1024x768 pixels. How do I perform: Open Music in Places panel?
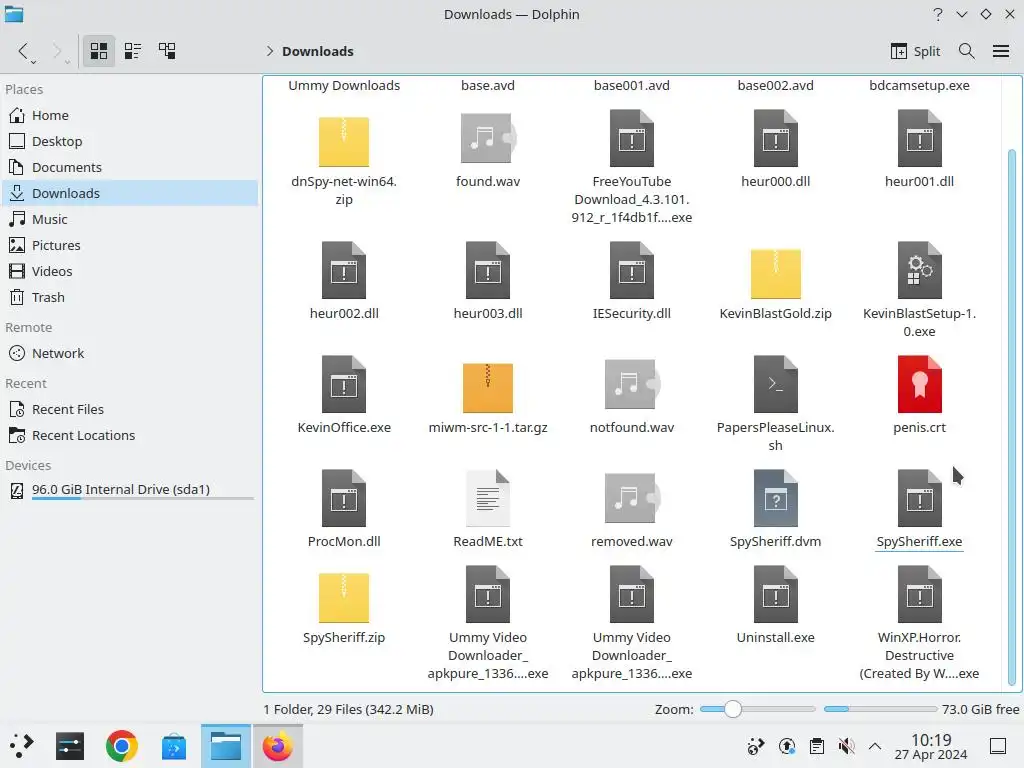(130, 219)
